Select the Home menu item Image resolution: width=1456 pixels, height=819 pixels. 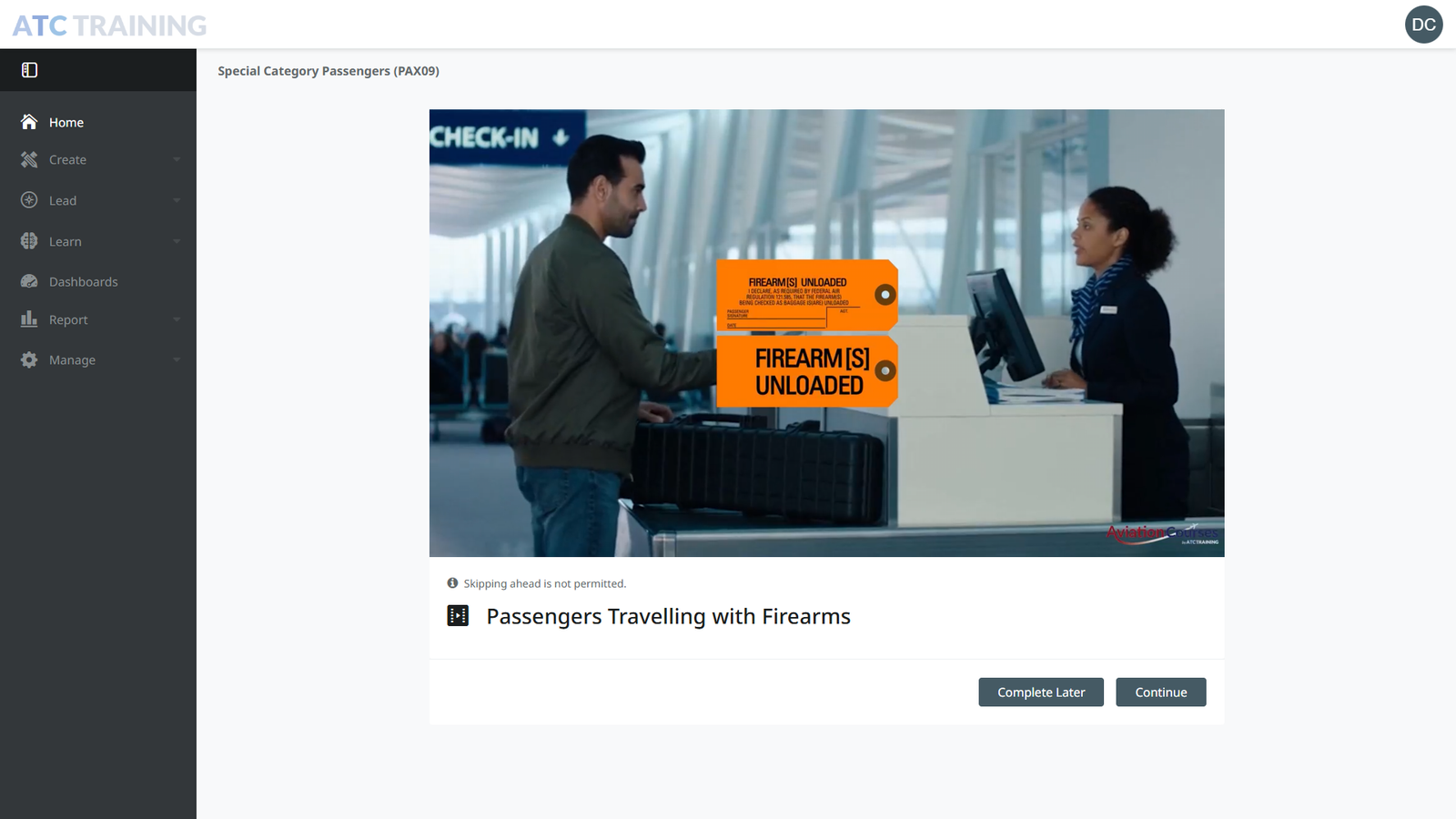click(98, 122)
